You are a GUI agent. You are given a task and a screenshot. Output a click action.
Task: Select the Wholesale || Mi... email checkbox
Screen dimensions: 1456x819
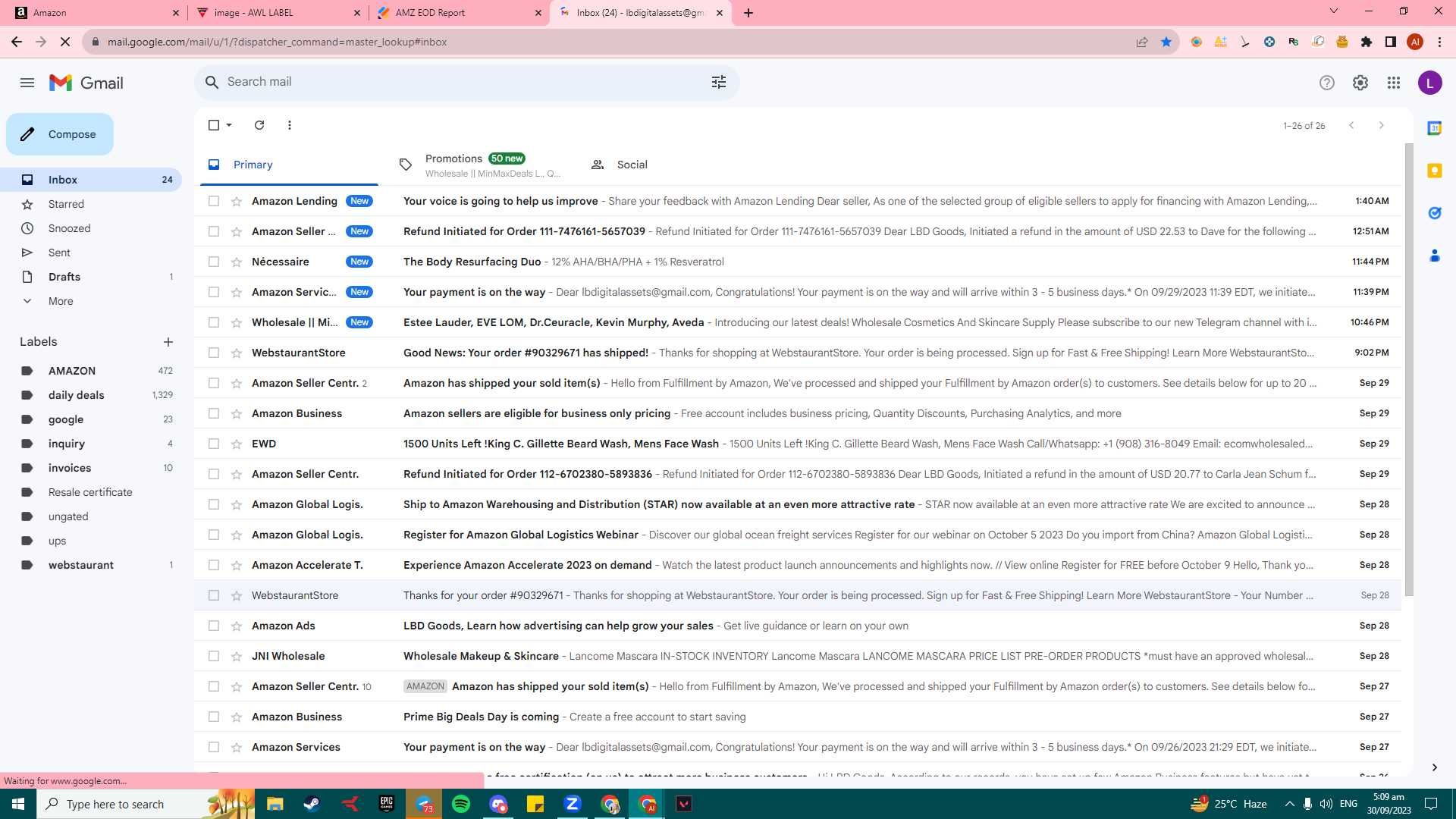[214, 322]
